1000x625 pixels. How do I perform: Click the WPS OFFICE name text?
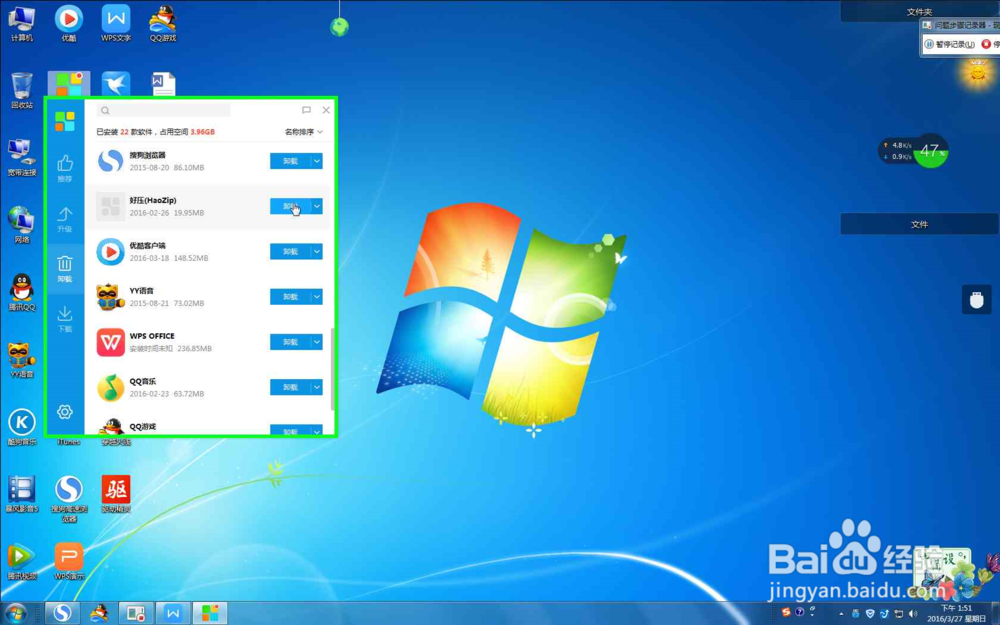point(152,336)
